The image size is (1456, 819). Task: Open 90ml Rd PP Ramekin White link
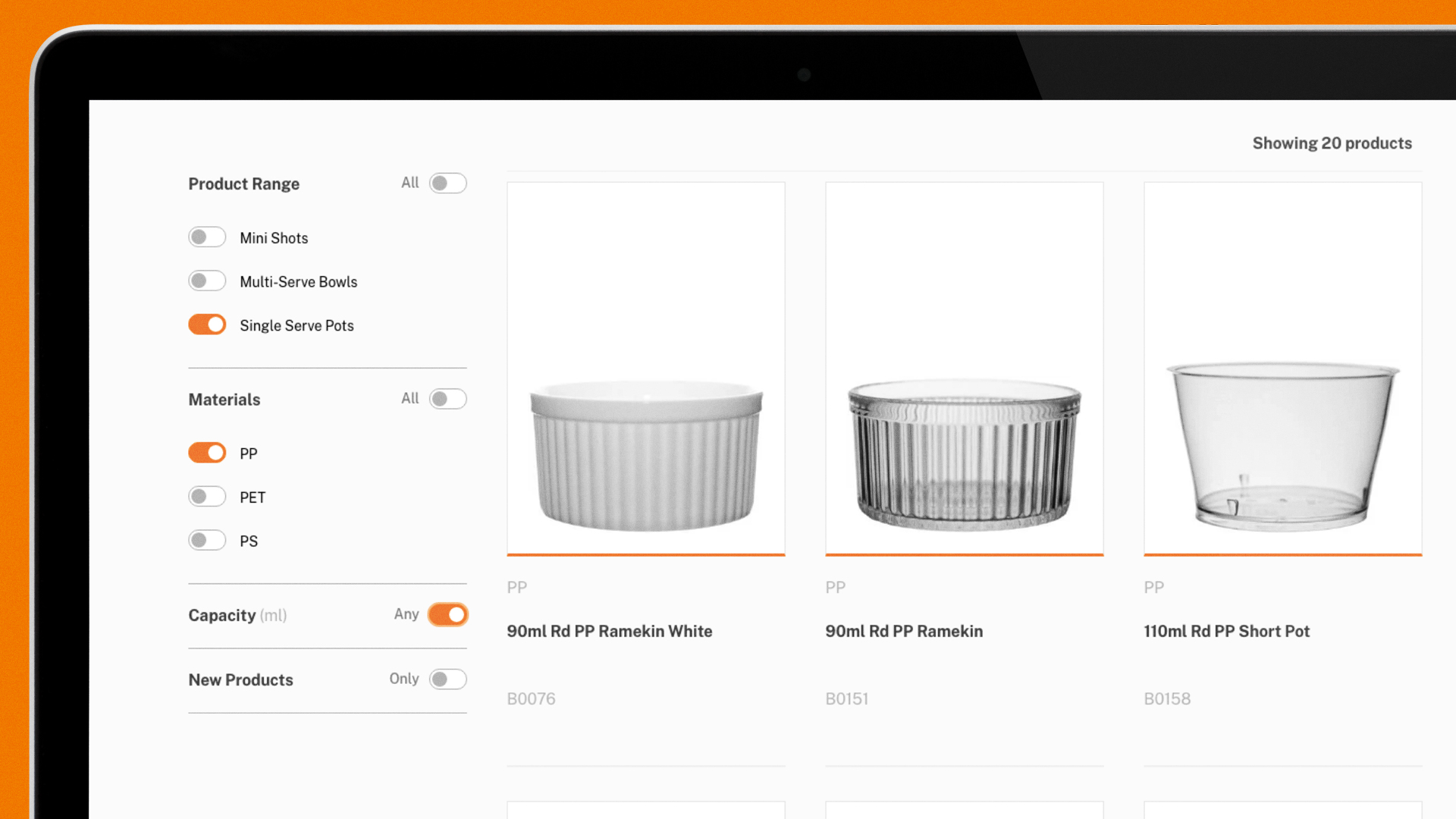pos(610,631)
